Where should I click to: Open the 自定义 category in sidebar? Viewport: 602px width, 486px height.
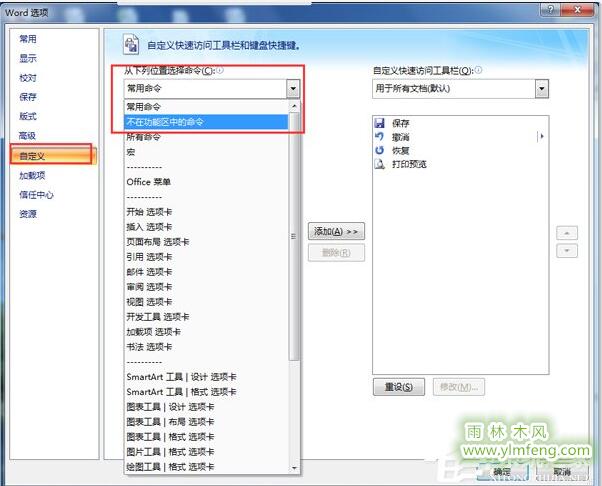51,156
